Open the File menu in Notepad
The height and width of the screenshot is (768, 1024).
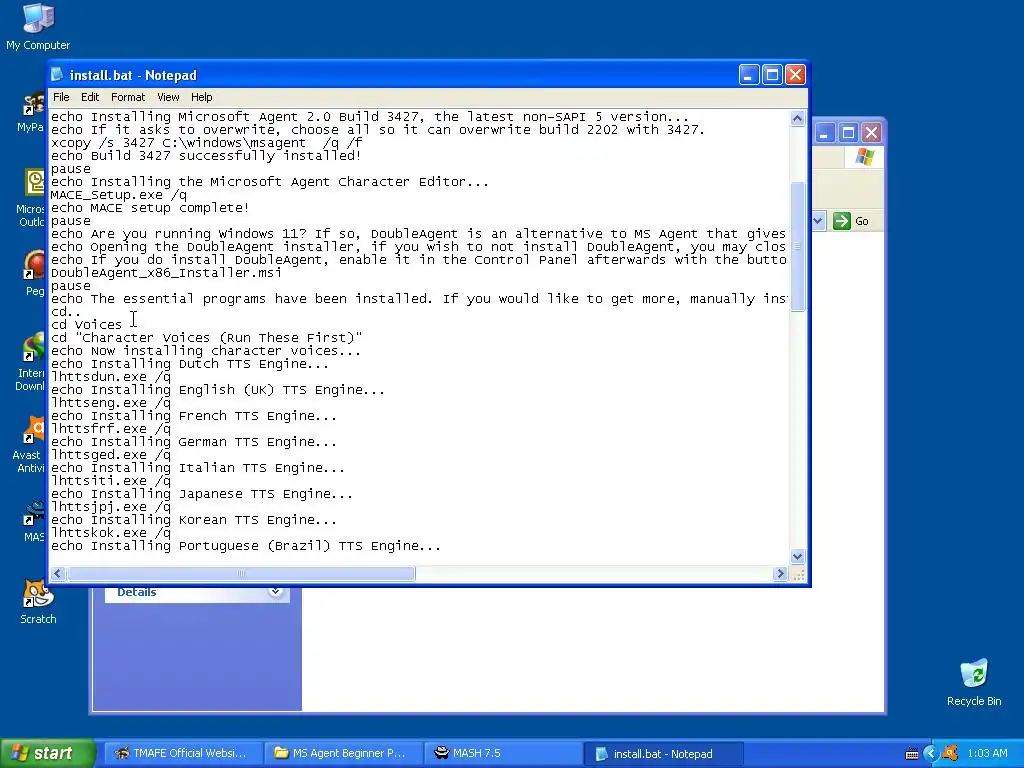[x=61, y=97]
